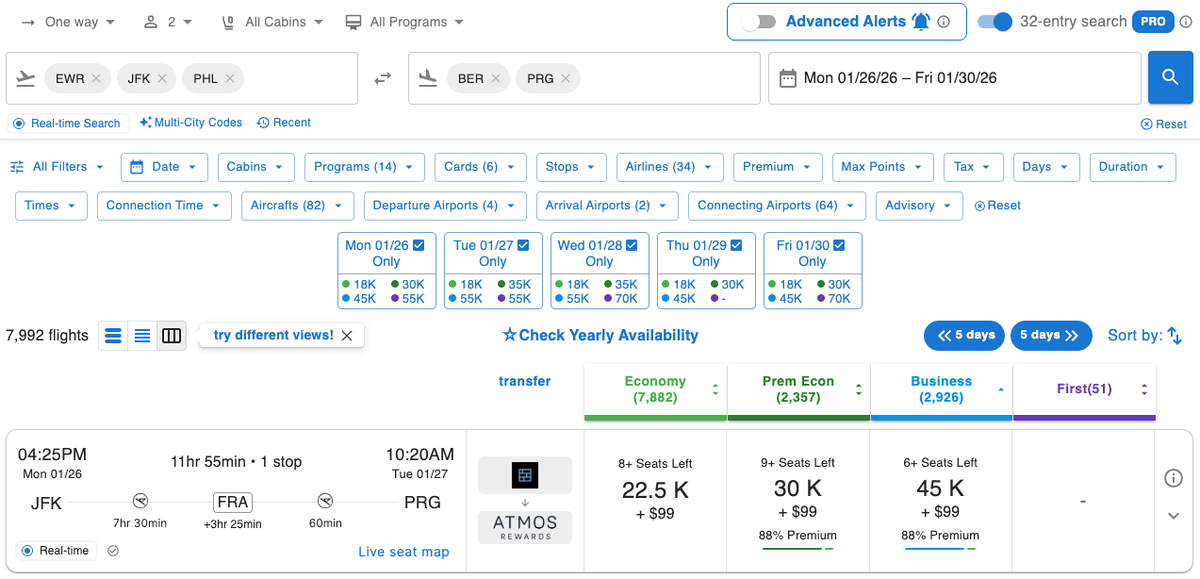1200x579 pixels.
Task: Select the column view icon
Action: coord(171,335)
